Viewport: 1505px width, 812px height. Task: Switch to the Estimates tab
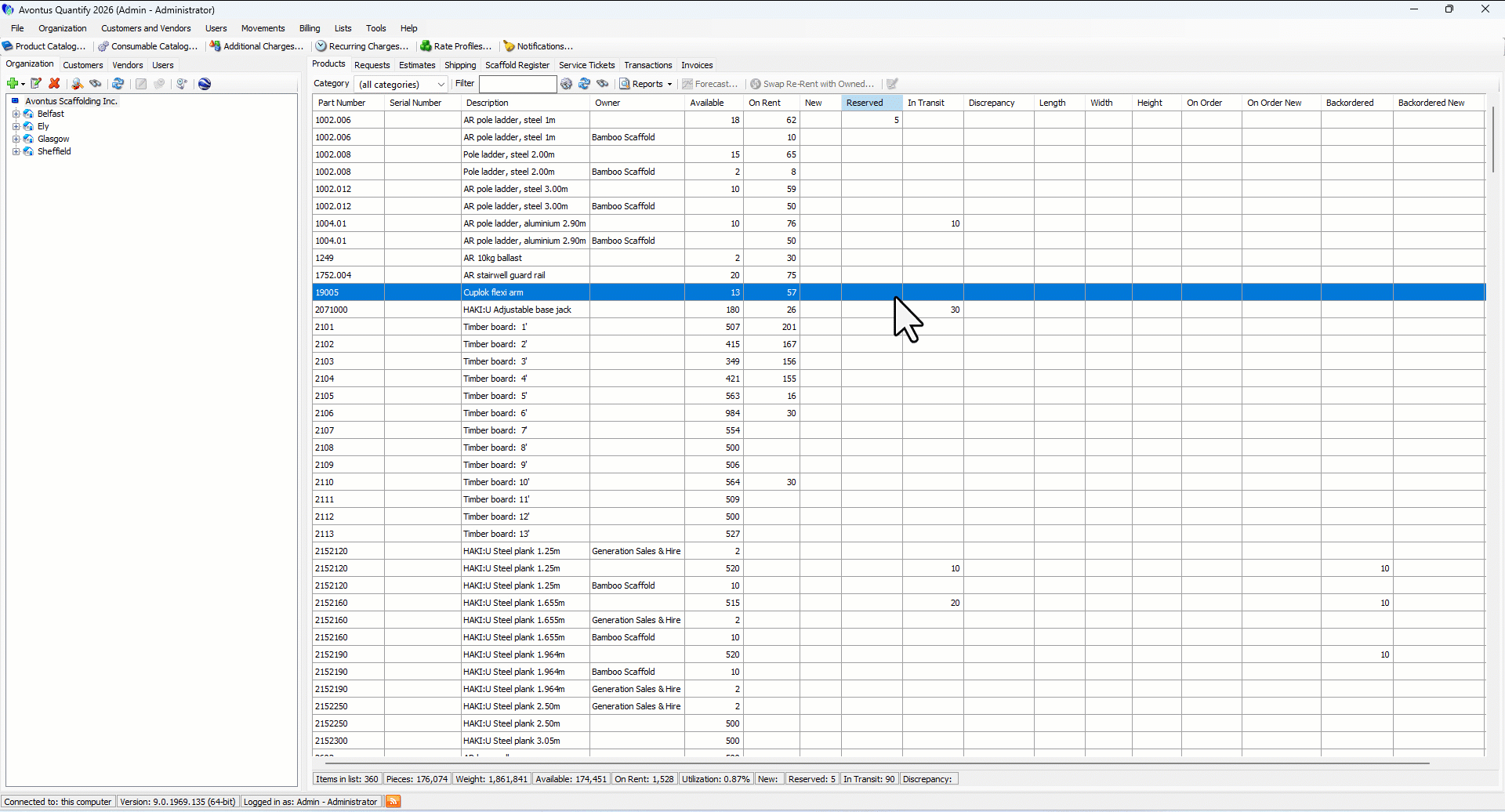(417, 65)
